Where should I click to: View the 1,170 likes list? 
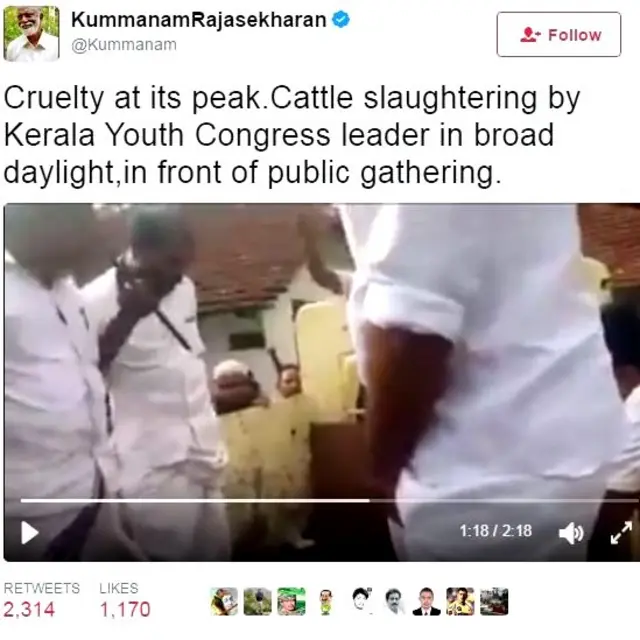(x=125, y=600)
